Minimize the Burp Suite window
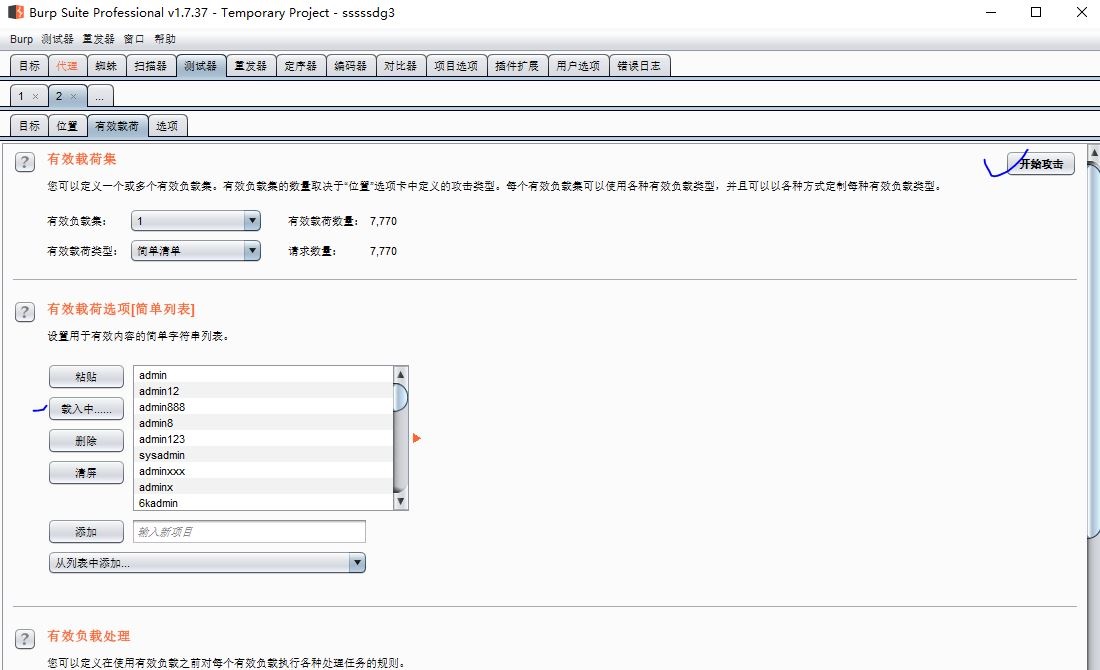 [x=991, y=12]
